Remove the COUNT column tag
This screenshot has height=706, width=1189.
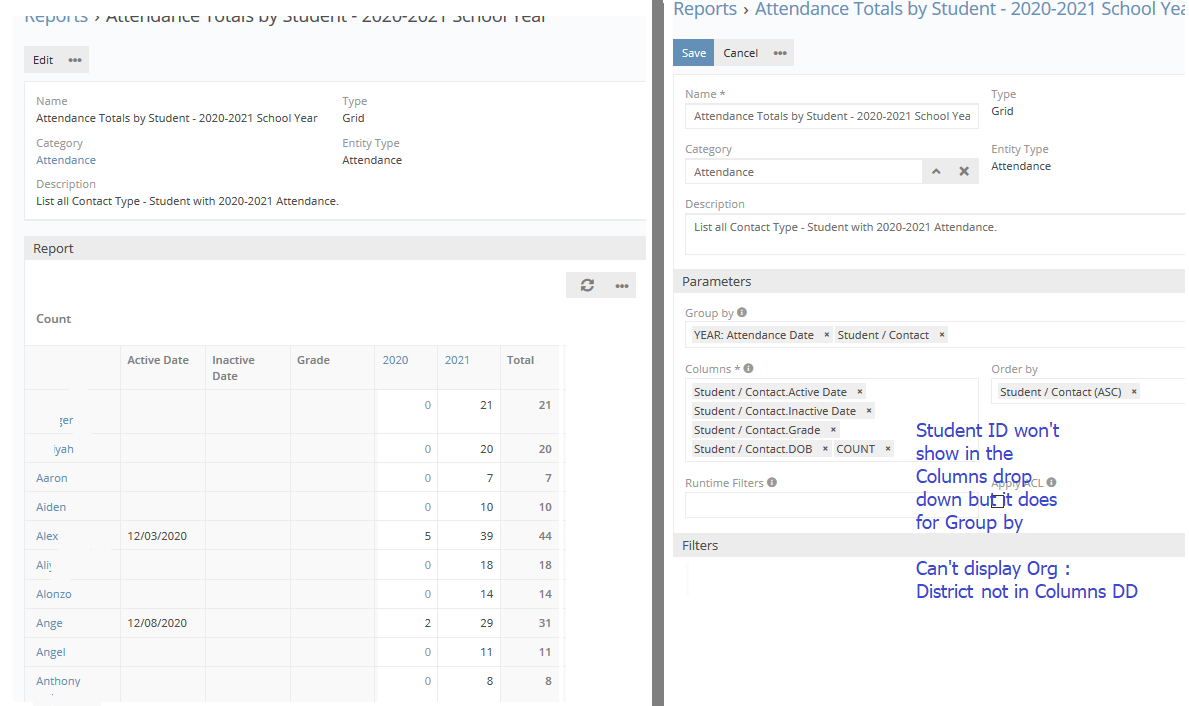pyautogui.click(x=888, y=449)
